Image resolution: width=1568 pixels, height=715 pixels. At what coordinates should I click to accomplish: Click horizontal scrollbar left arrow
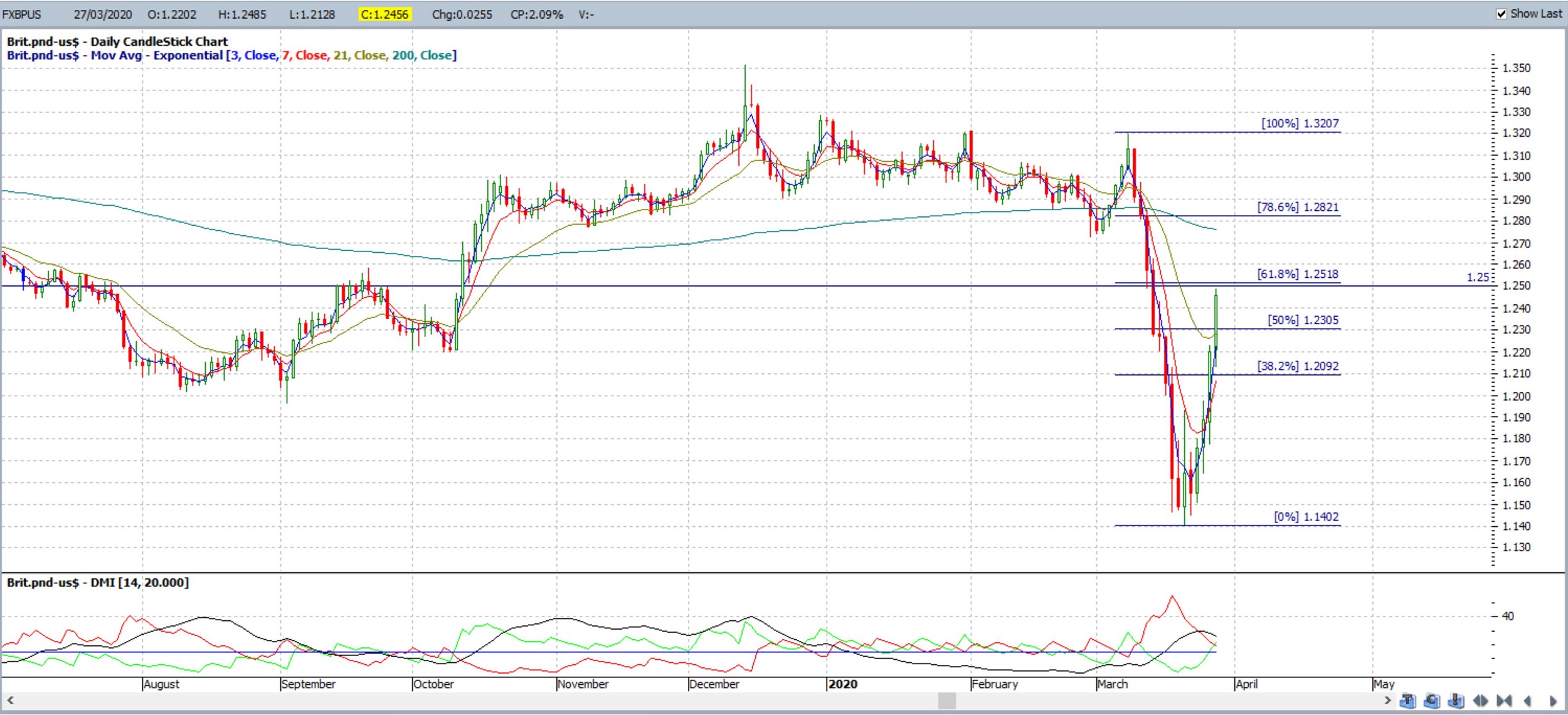point(10,700)
